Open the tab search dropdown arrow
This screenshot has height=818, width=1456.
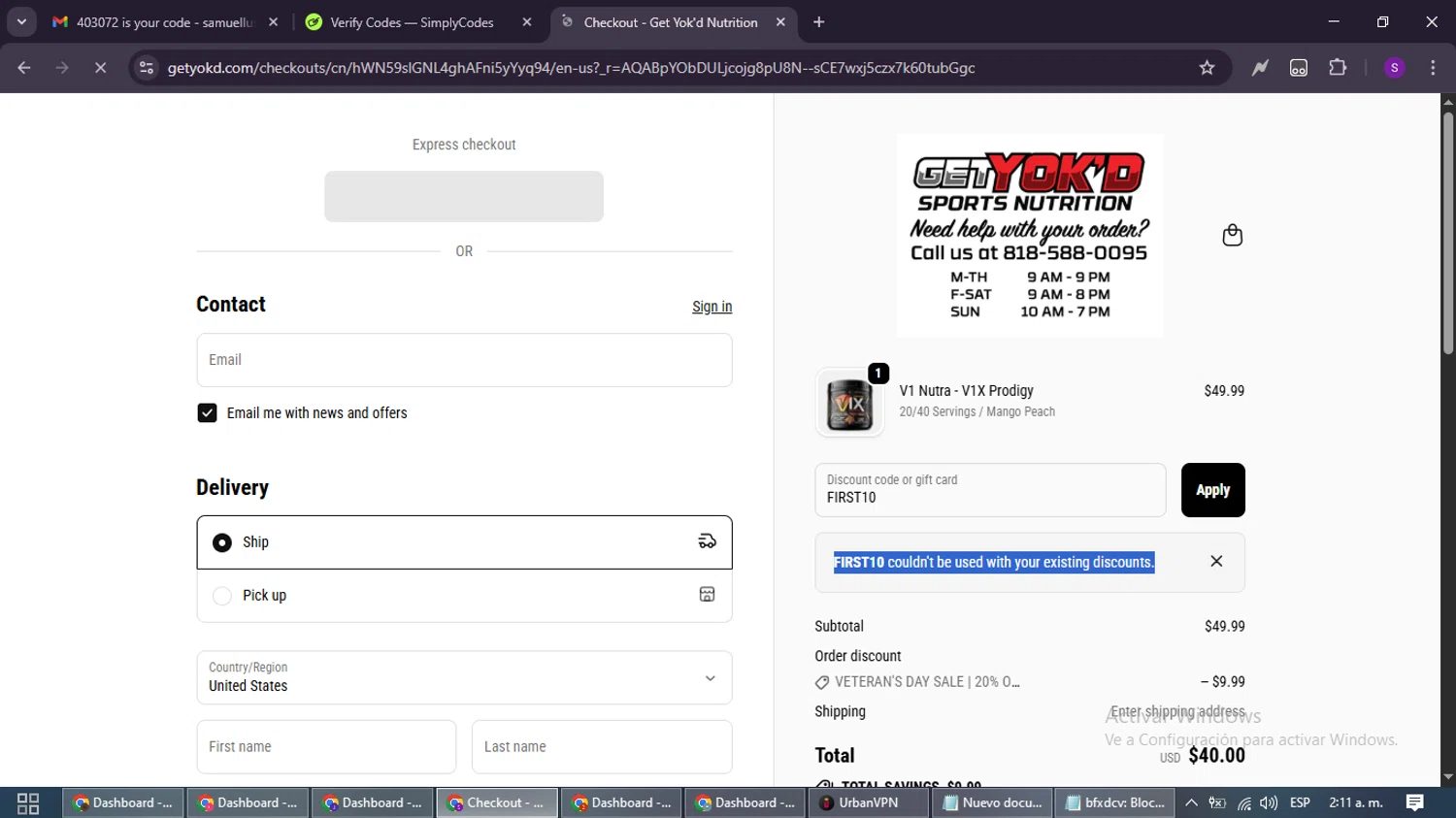point(21,21)
